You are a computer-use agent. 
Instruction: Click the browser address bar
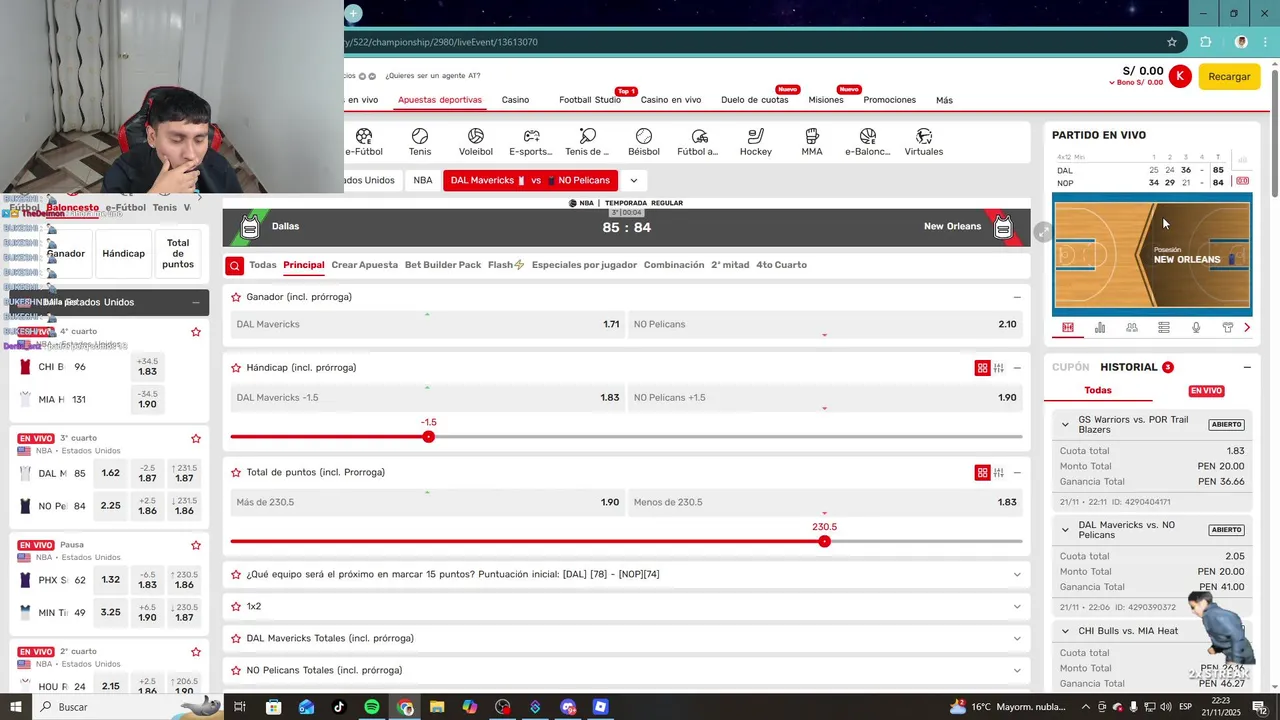[x=750, y=42]
